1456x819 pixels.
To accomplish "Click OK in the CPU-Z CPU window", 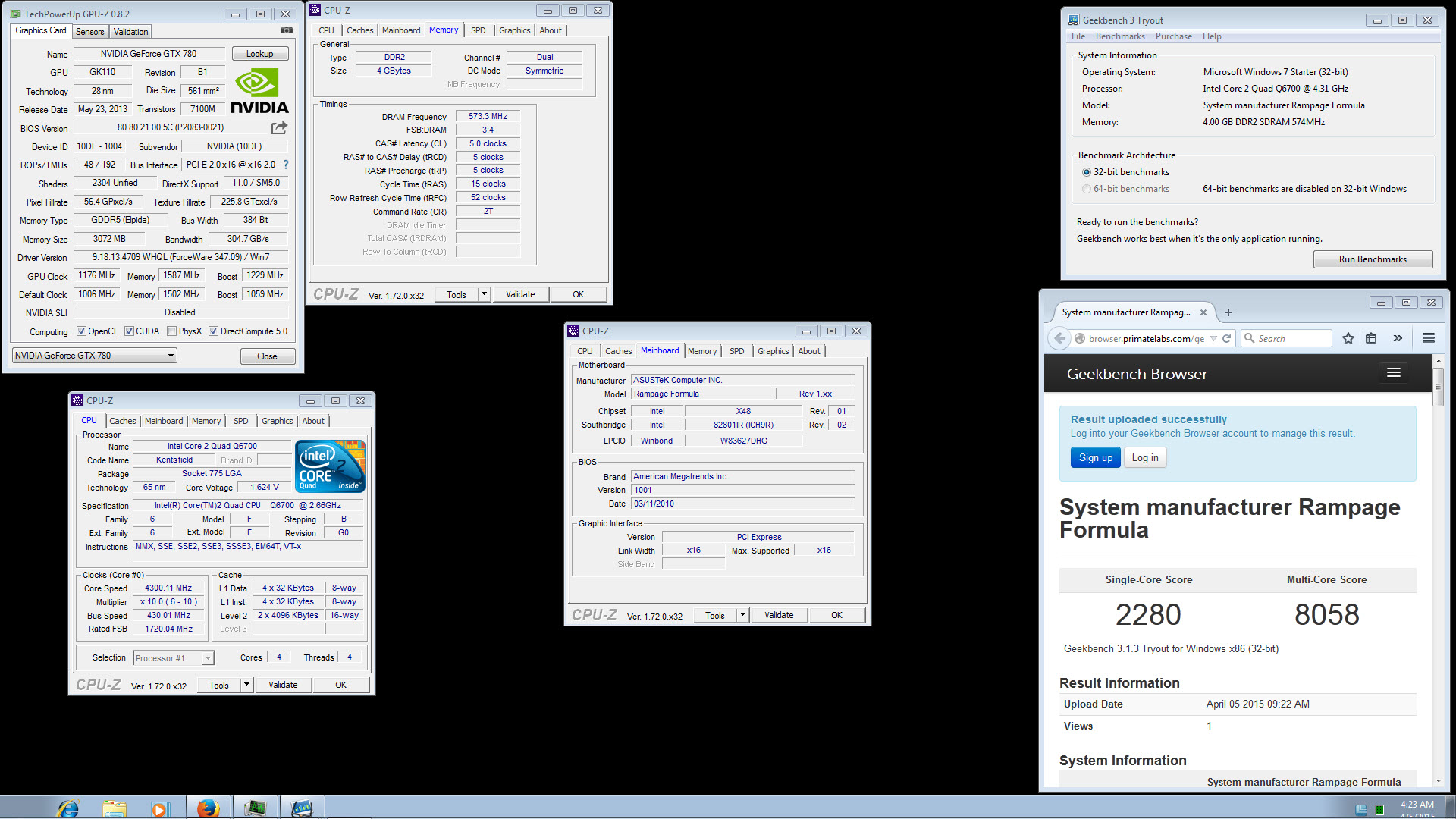I will 341,685.
